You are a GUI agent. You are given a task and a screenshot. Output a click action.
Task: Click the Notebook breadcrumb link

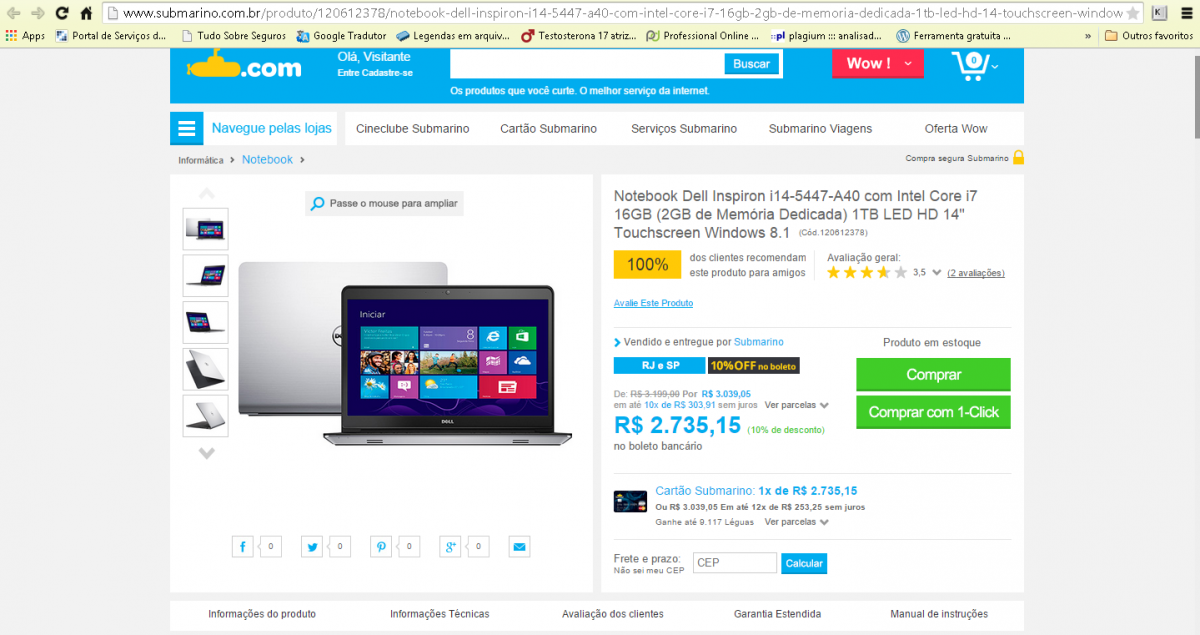[x=267, y=159]
